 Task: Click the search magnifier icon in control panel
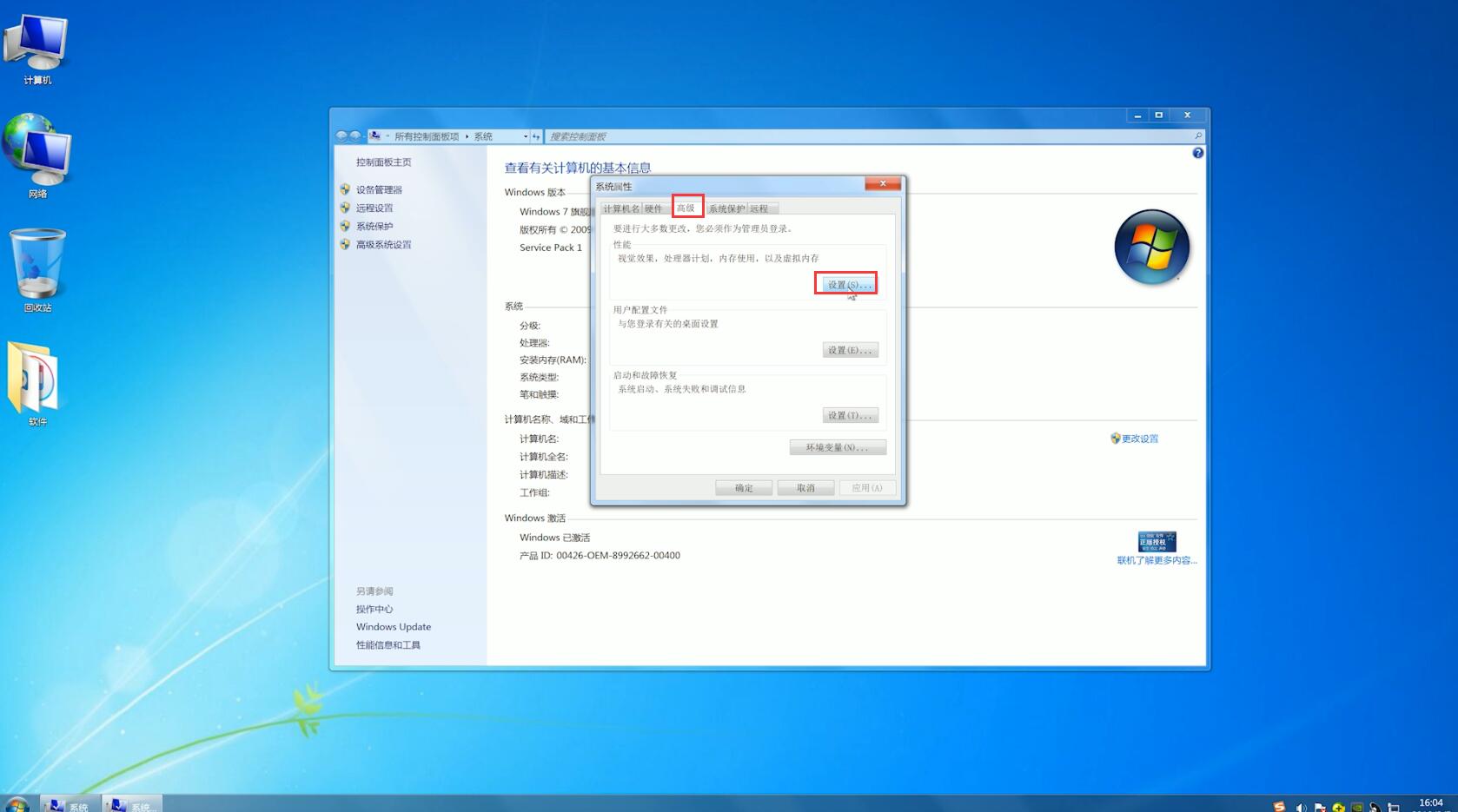click(1198, 135)
